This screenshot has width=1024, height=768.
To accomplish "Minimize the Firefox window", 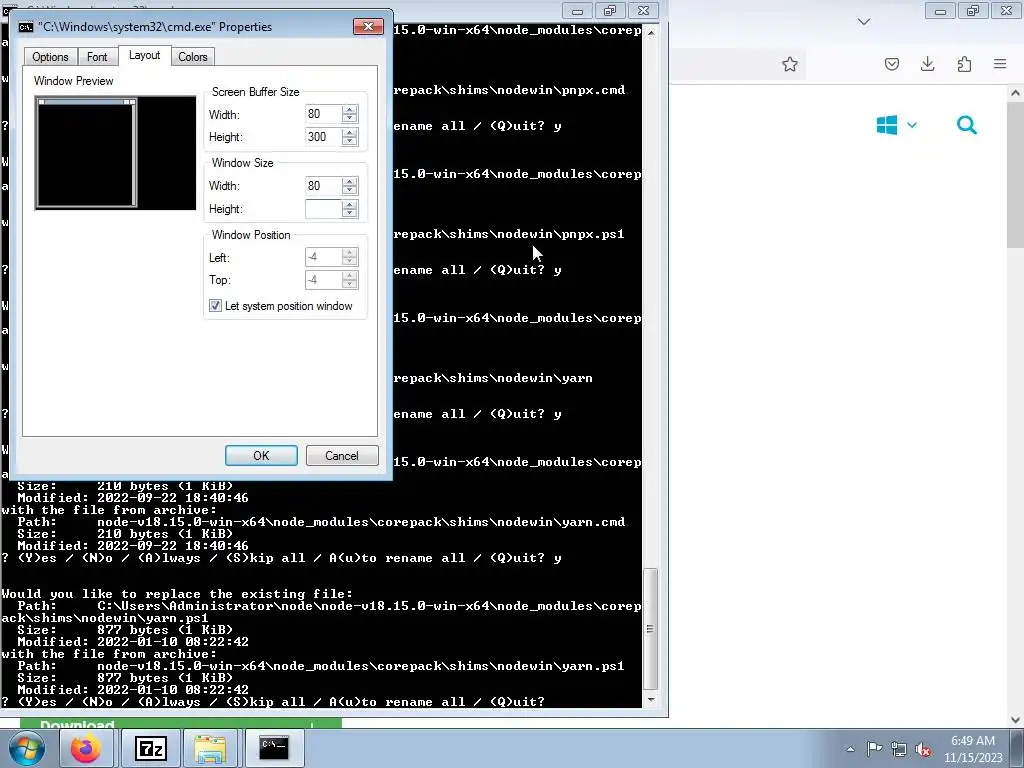I will (x=940, y=11).
